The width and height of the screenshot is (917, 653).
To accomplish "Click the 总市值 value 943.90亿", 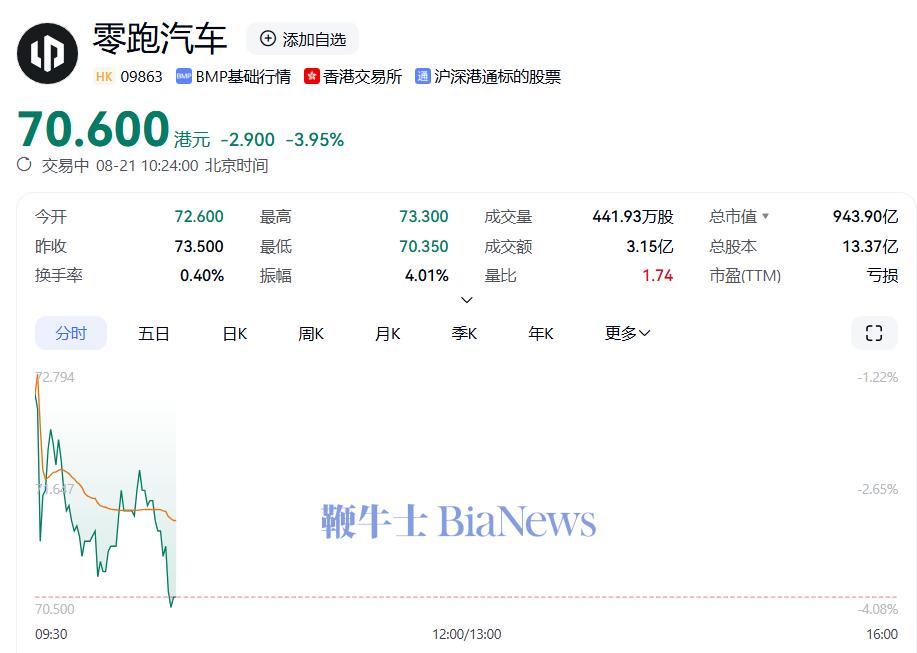I will point(866,216).
